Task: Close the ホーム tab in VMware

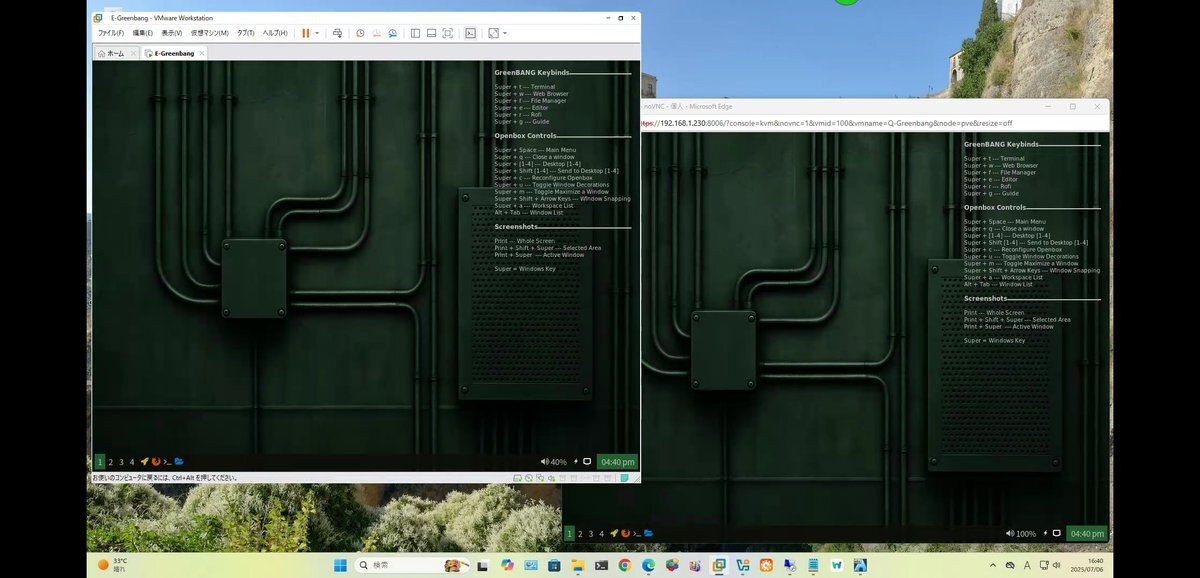Action: tap(132, 53)
